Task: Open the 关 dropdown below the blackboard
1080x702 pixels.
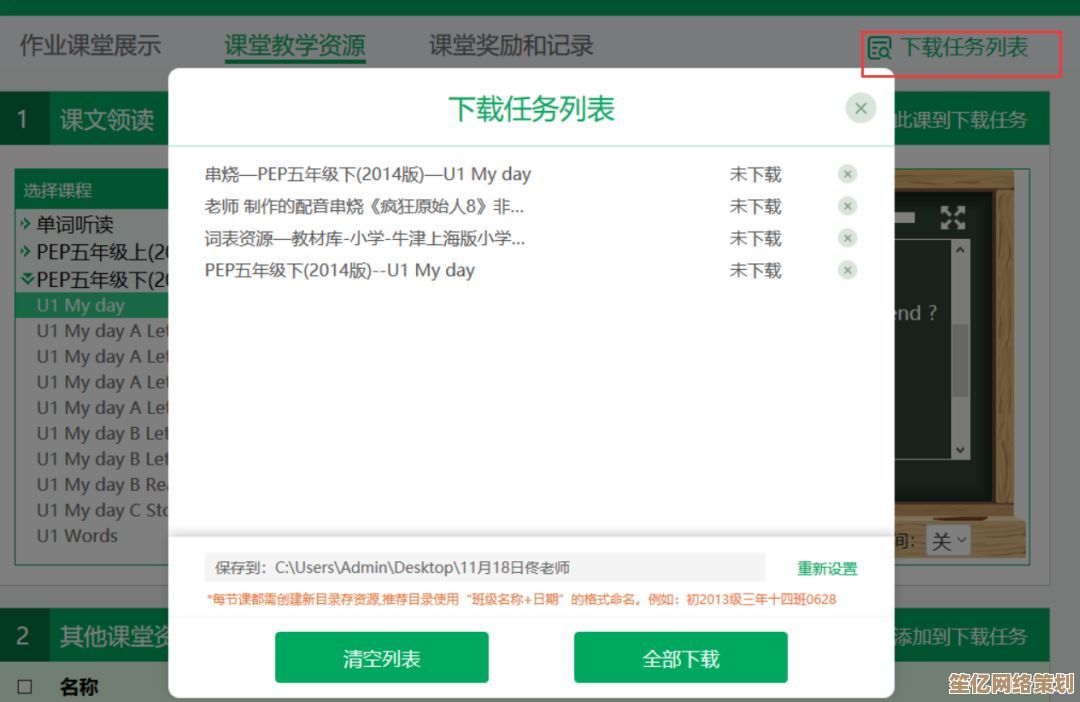Action: tap(948, 541)
